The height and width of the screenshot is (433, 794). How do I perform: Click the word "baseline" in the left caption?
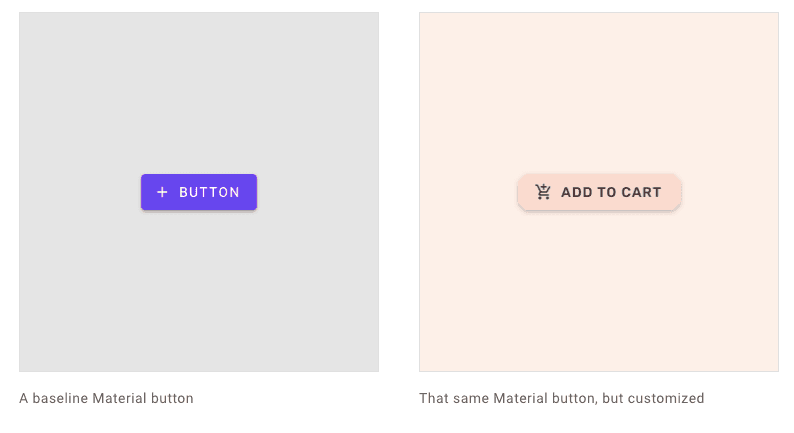coord(60,398)
